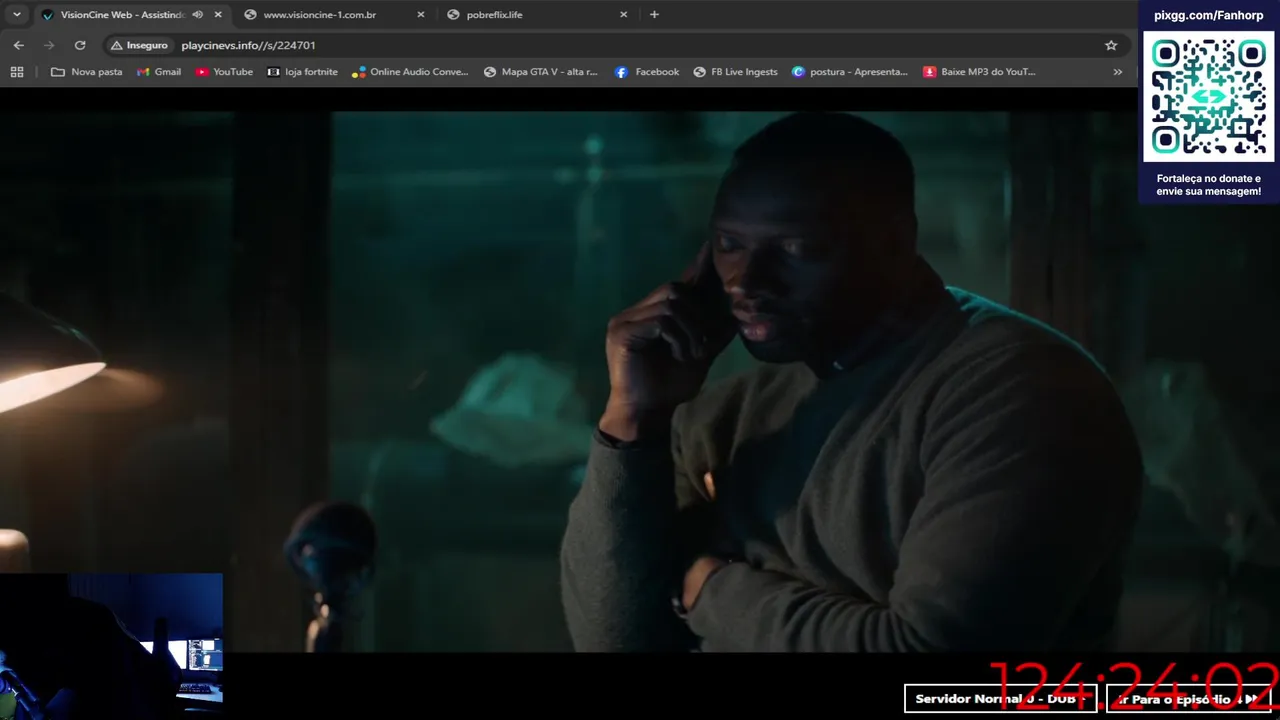Reload the current page
This screenshot has height=720, width=1280.
[x=80, y=45]
